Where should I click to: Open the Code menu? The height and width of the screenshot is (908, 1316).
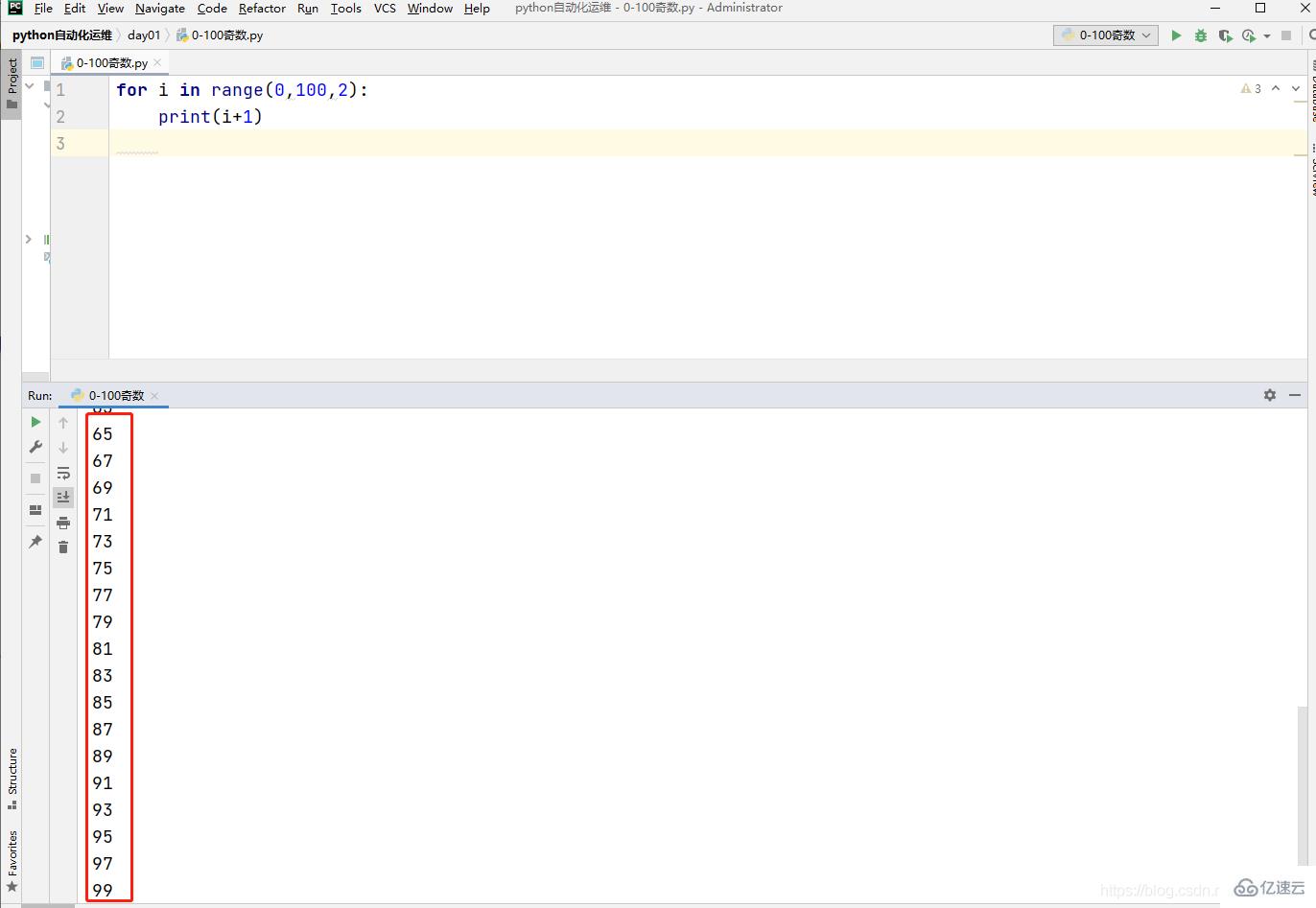(212, 9)
